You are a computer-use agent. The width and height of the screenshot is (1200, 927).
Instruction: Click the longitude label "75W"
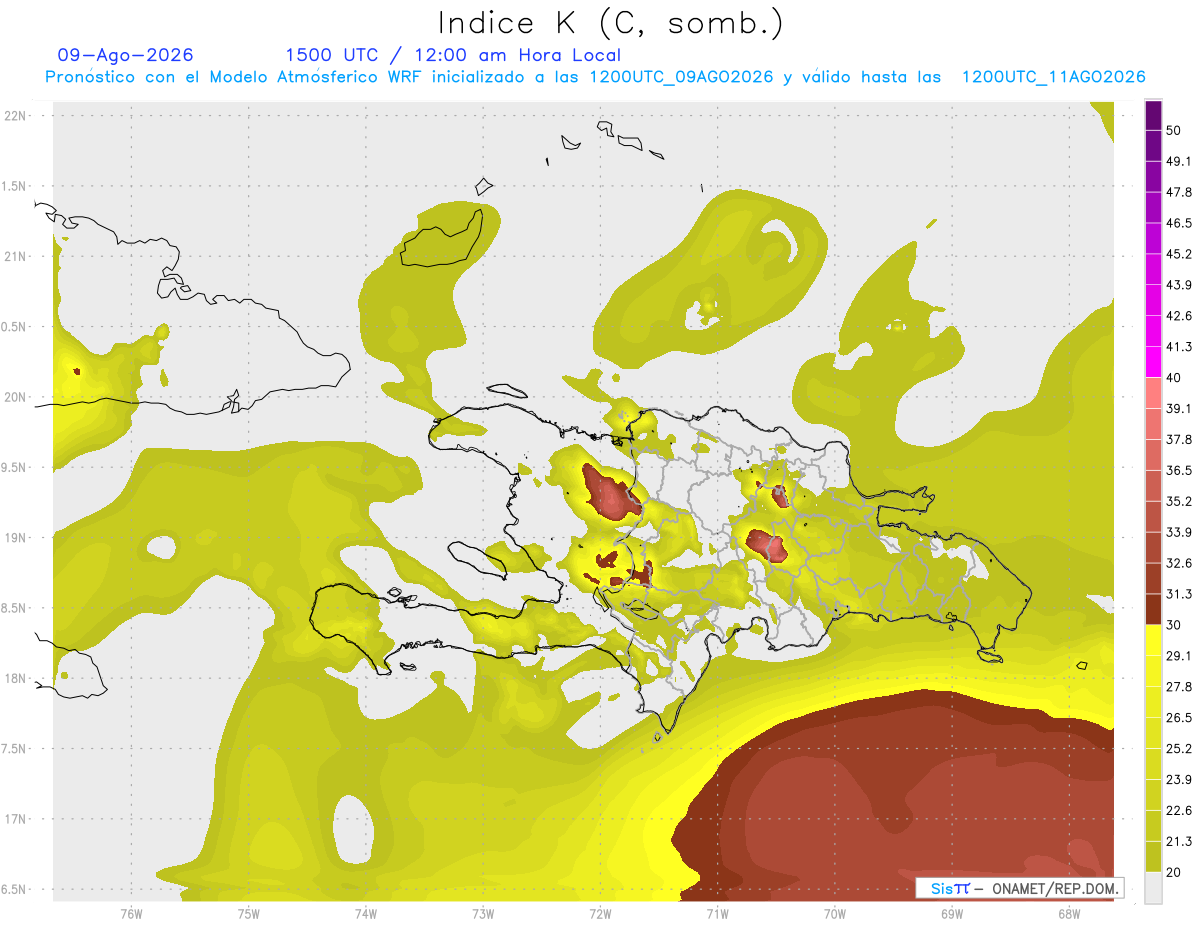tap(248, 914)
